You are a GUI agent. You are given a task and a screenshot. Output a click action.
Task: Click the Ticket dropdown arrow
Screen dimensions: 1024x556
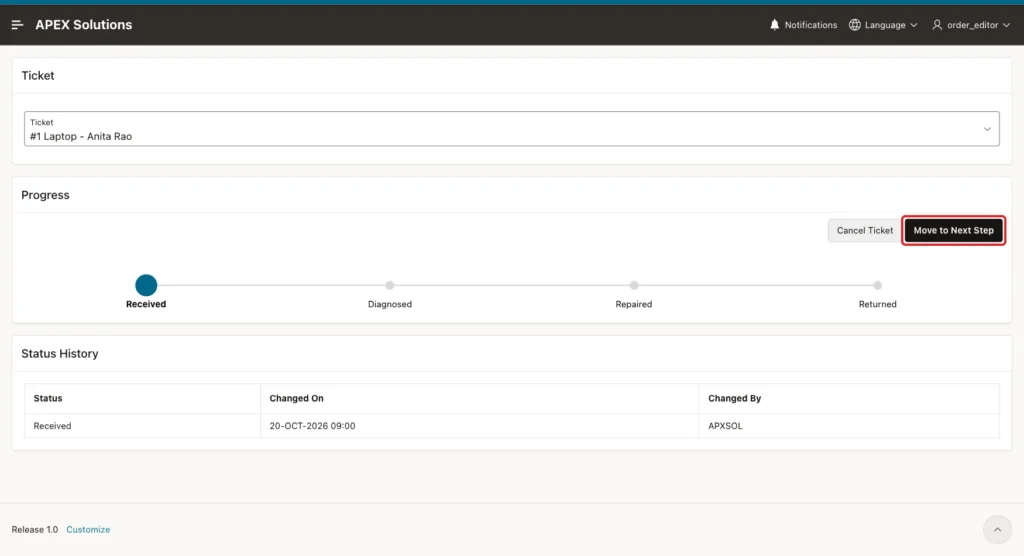[x=987, y=129]
